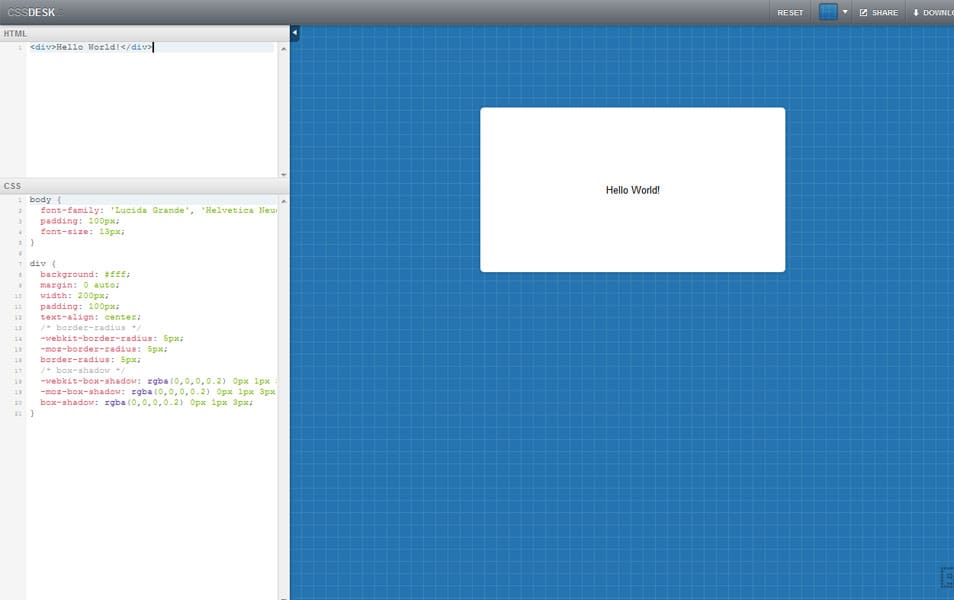Image resolution: width=954 pixels, height=600 pixels.
Task: Open the background pattern dropdown arrow
Action: click(x=843, y=12)
